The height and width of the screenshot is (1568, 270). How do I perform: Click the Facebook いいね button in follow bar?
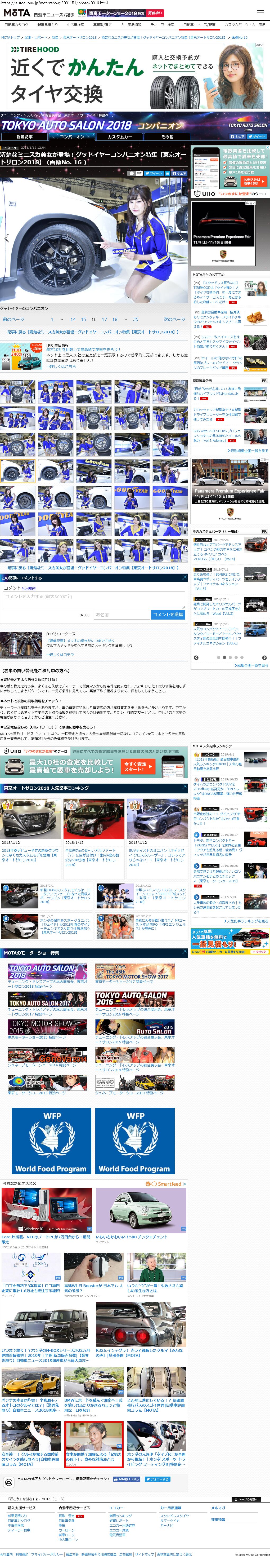[126, 1479]
